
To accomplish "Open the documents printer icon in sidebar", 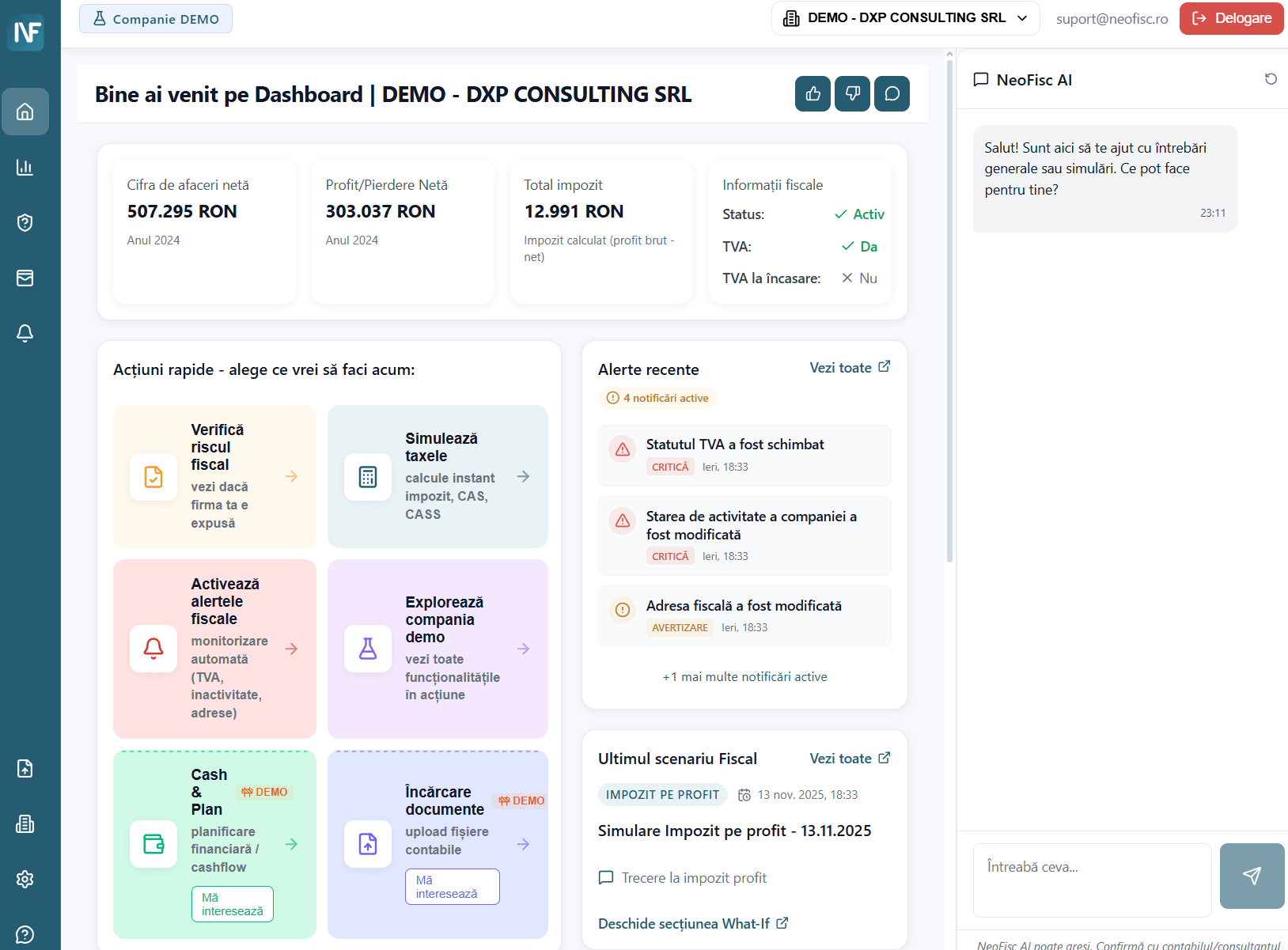I will (25, 824).
